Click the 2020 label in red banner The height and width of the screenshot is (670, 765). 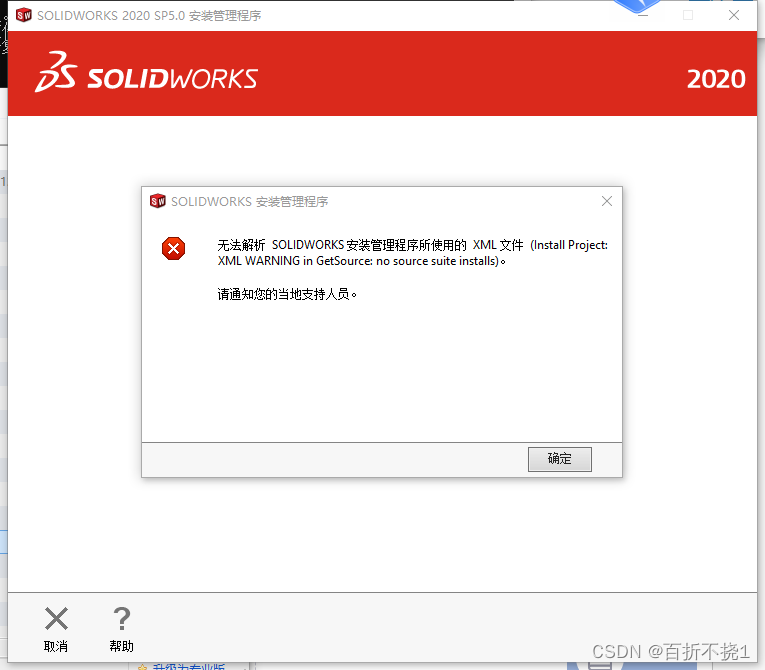716,79
